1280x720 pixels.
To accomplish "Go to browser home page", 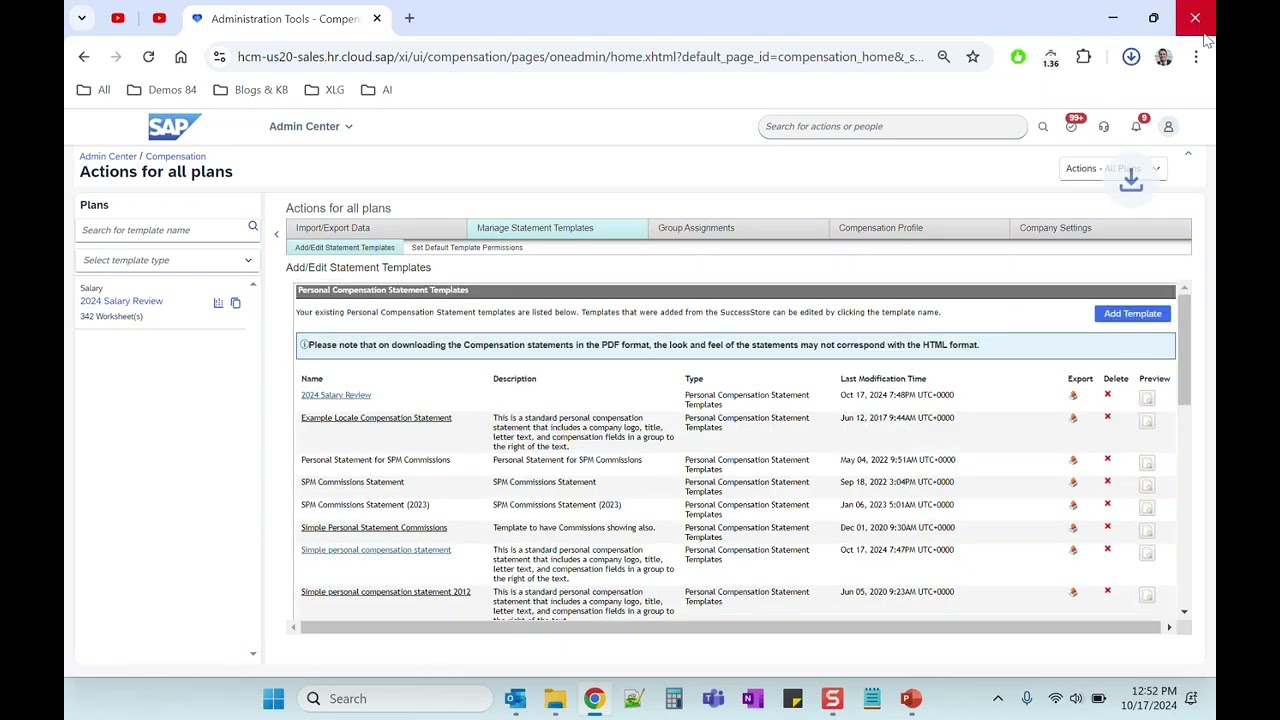I will 181,57.
